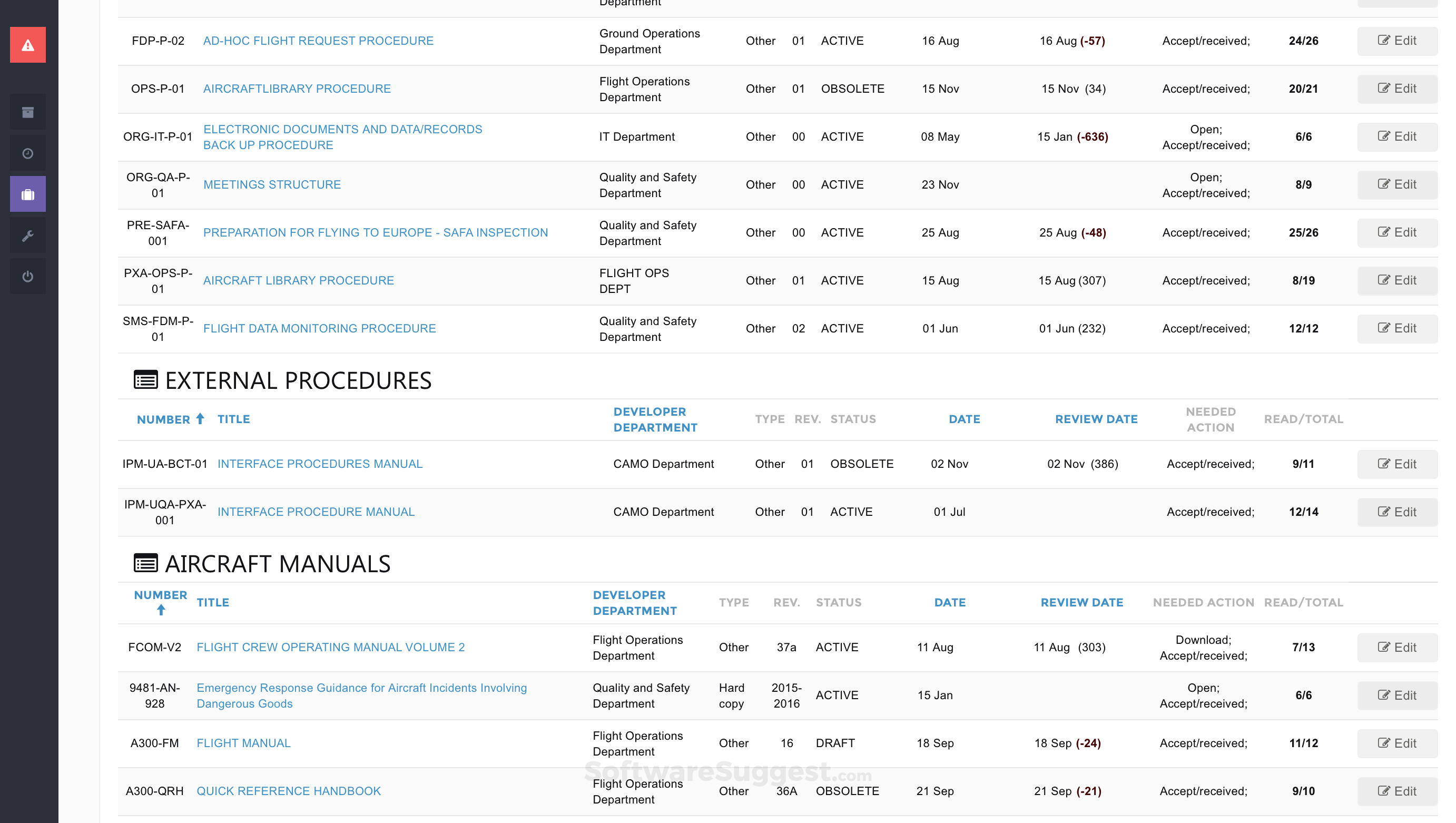Open the archive box sidebar icon
Screen dimensions: 1456x823
pyautogui.click(x=28, y=112)
